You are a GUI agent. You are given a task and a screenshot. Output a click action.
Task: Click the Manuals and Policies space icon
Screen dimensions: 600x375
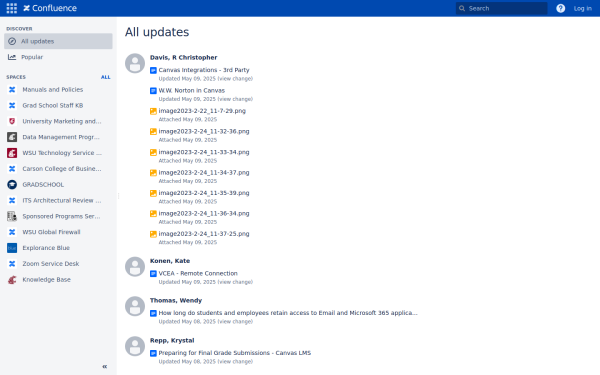(12, 90)
